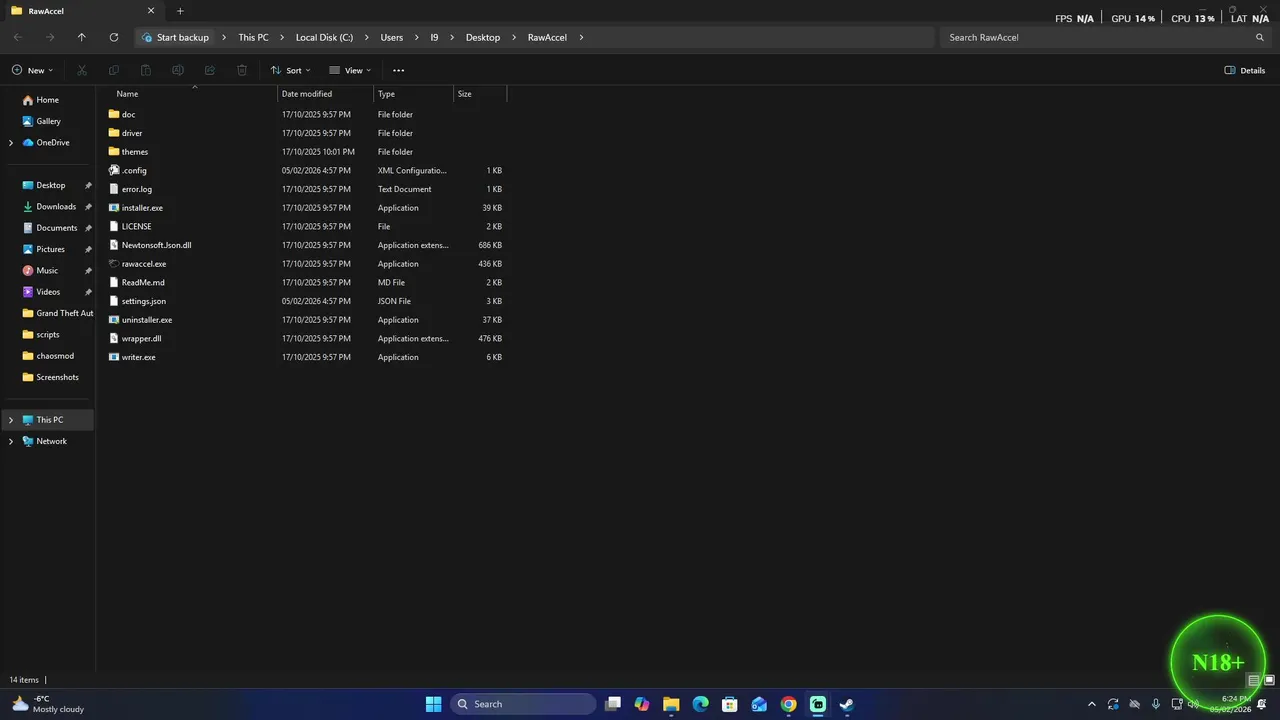Go back using the Back arrow
Image resolution: width=1280 pixels, height=720 pixels.
18,37
